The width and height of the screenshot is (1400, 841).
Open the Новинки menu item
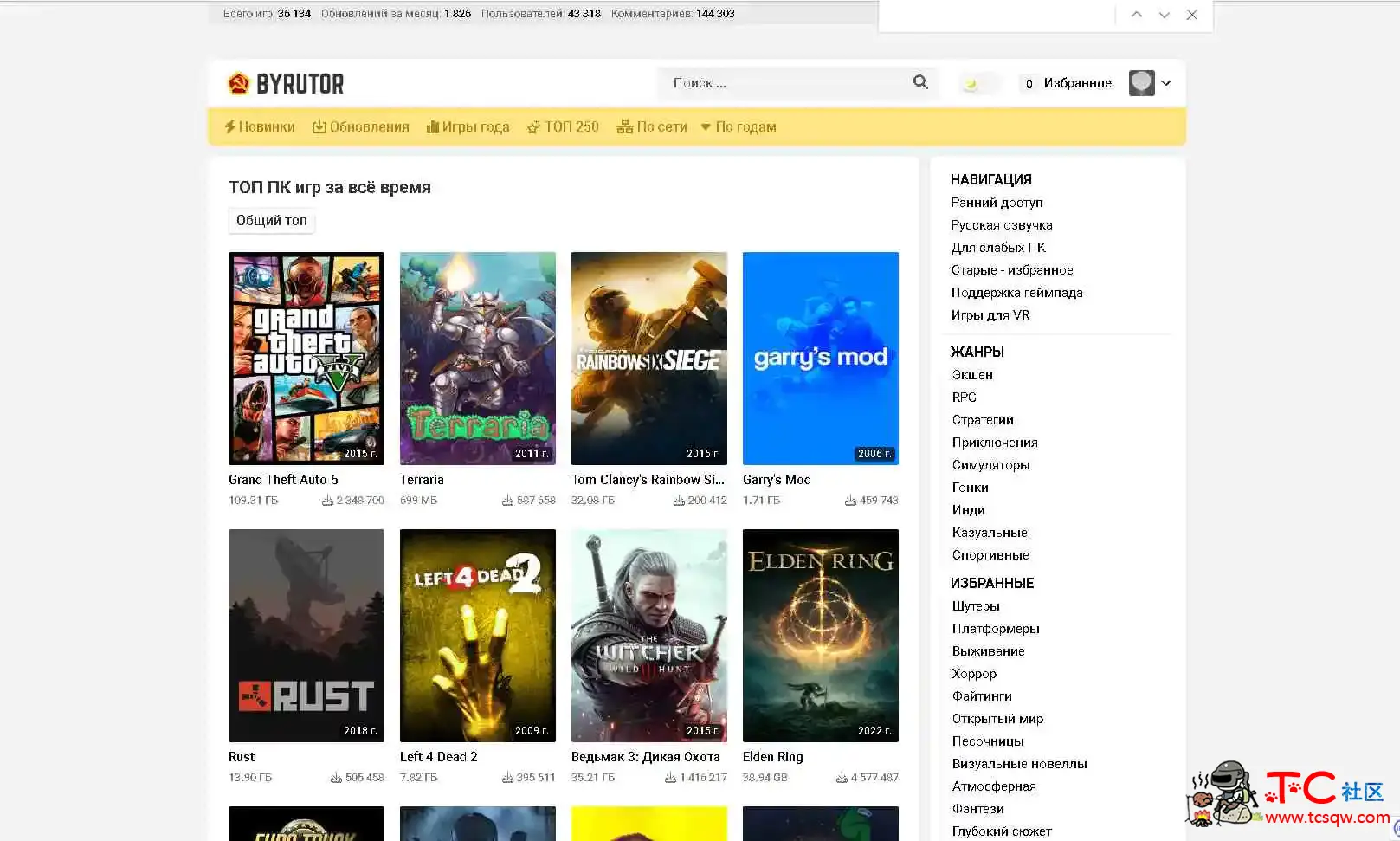pos(260,126)
